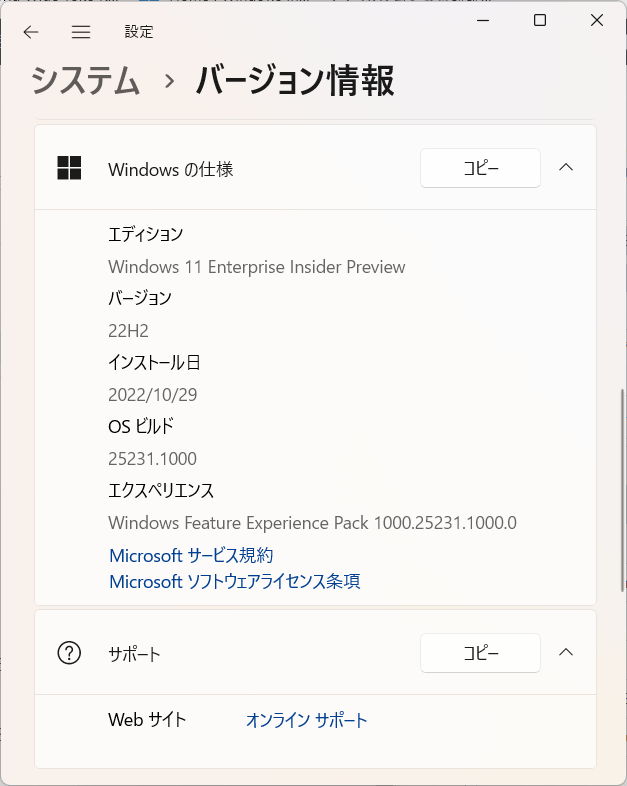
Task: Open Microsoft ソフトウェアライセンス条項 link
Action: coord(235,581)
